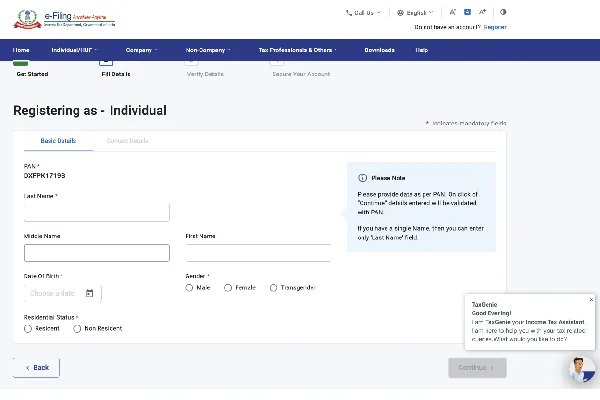This screenshot has height=400, width=600.
Task: Follow the Register link
Action: (x=494, y=27)
